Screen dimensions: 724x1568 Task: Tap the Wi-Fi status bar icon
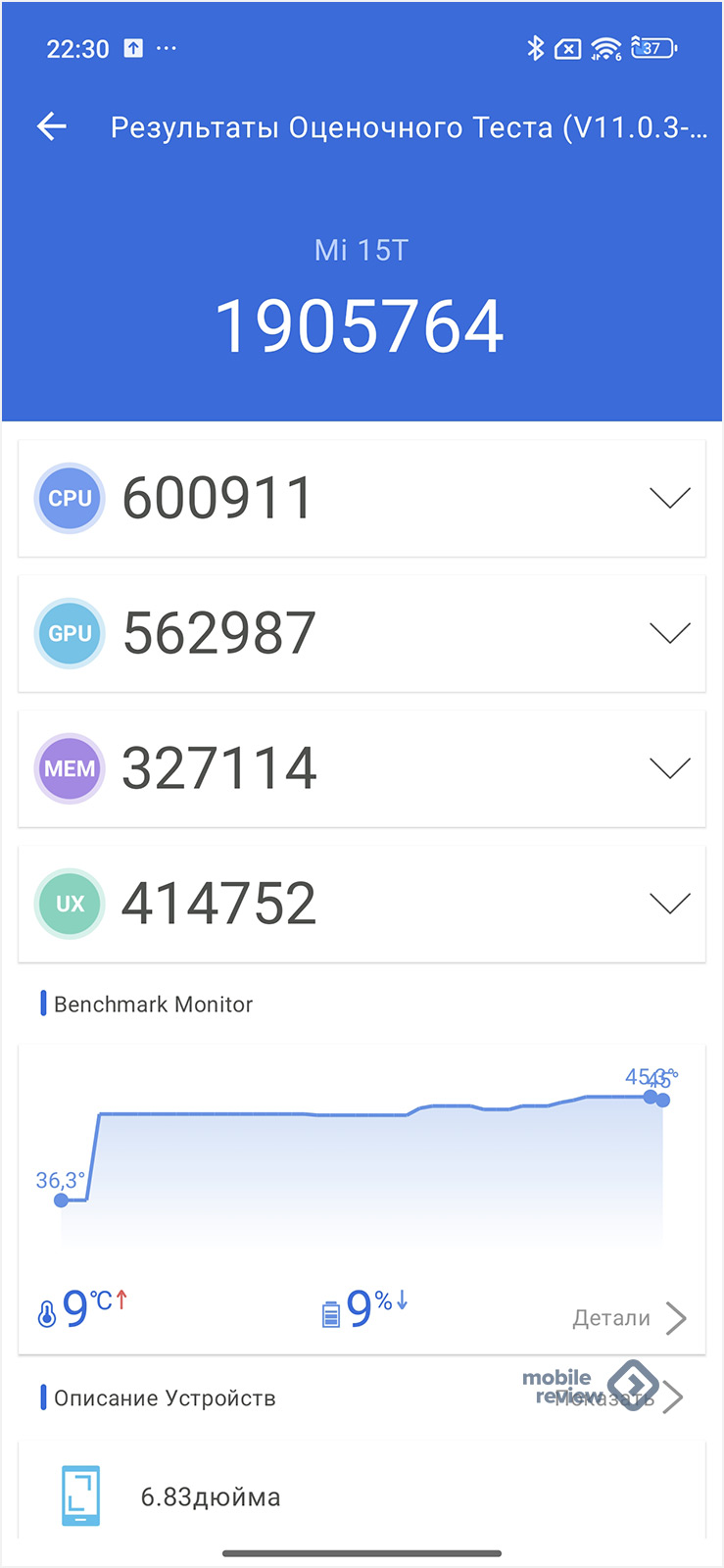[x=605, y=48]
